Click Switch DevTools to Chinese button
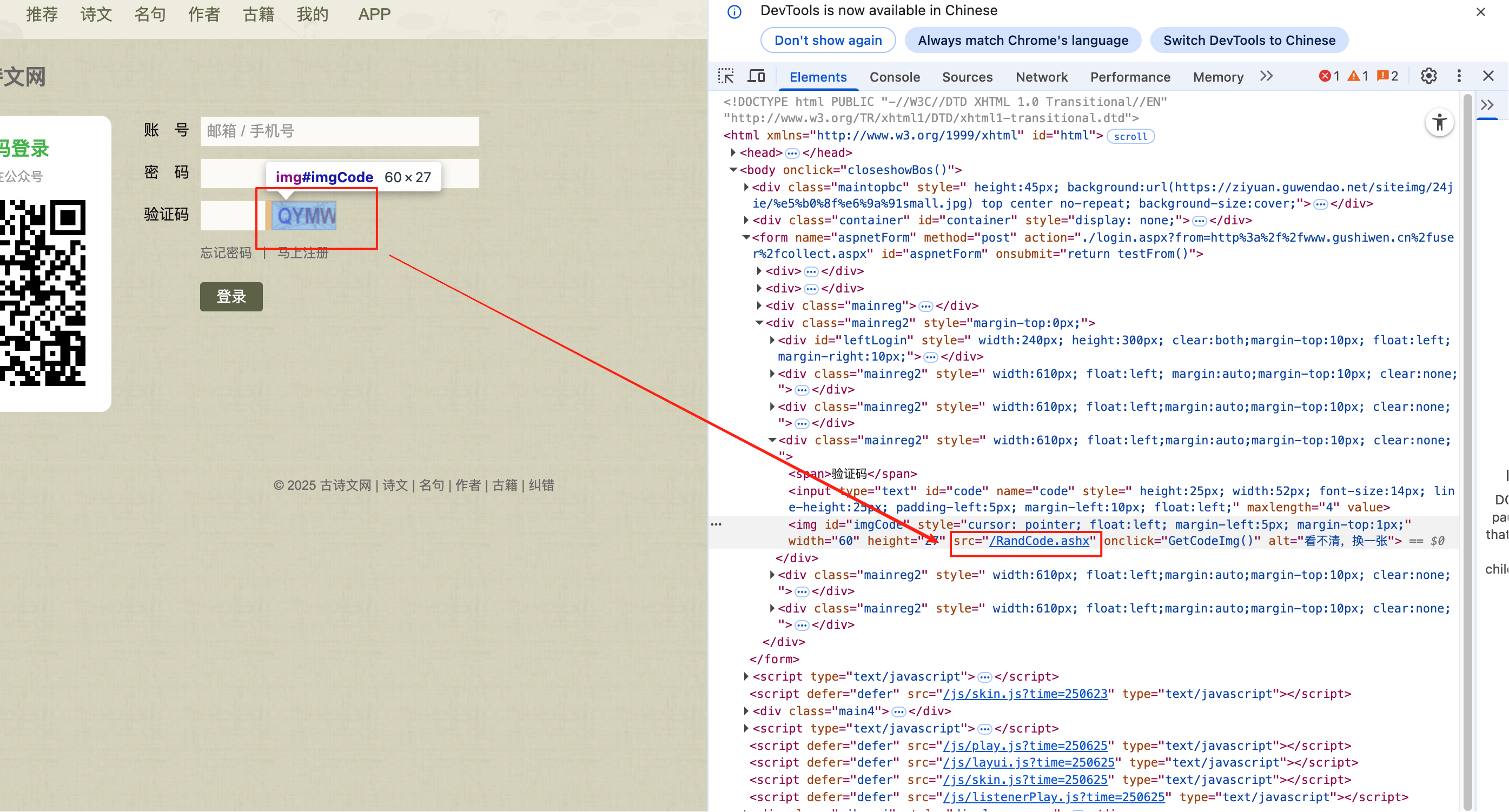Screen dimensions: 1509x812 [1249, 41]
